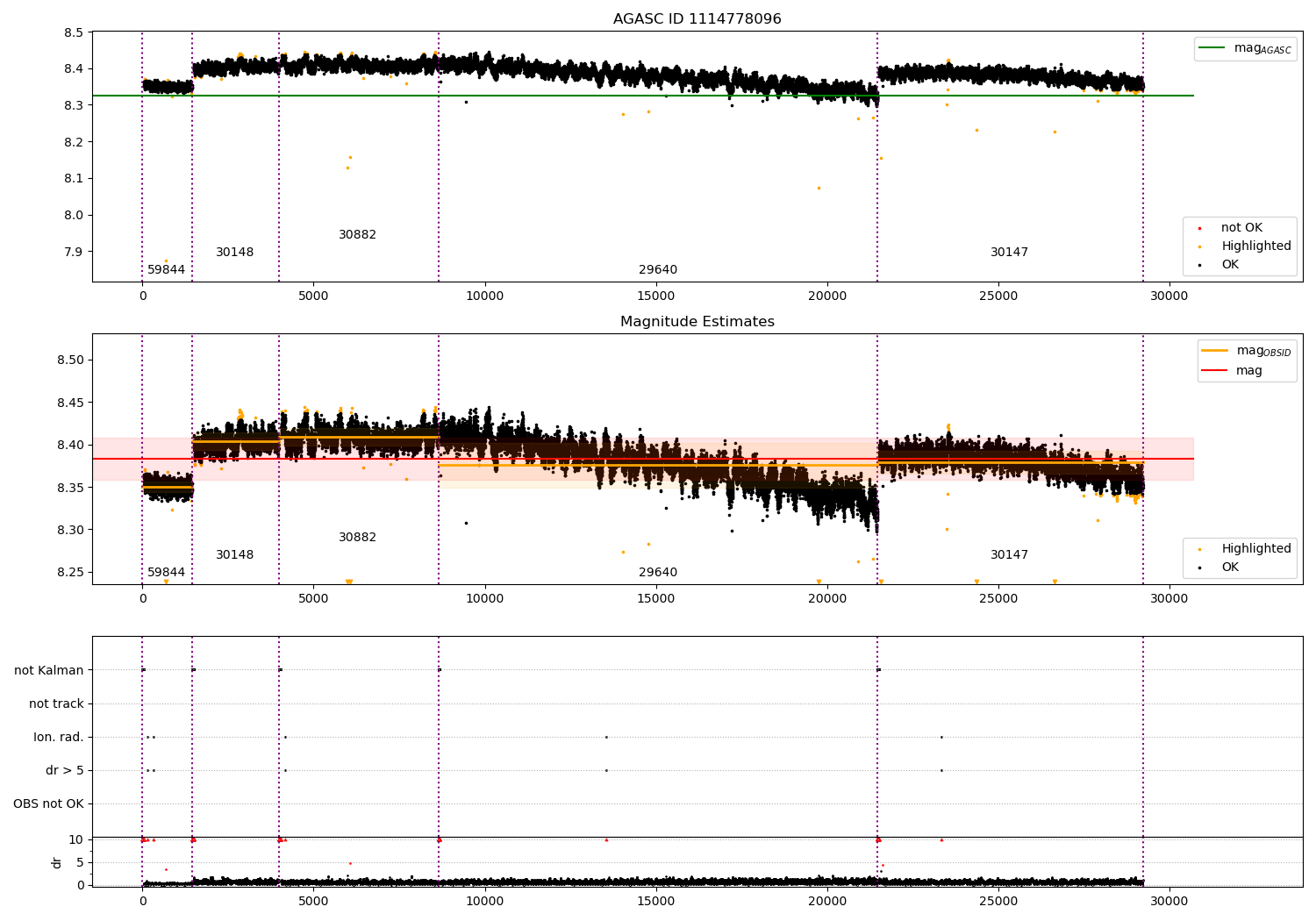1316x921 pixels.
Task: Click OBSID label 29640 in the top plot
Action: click(658, 270)
